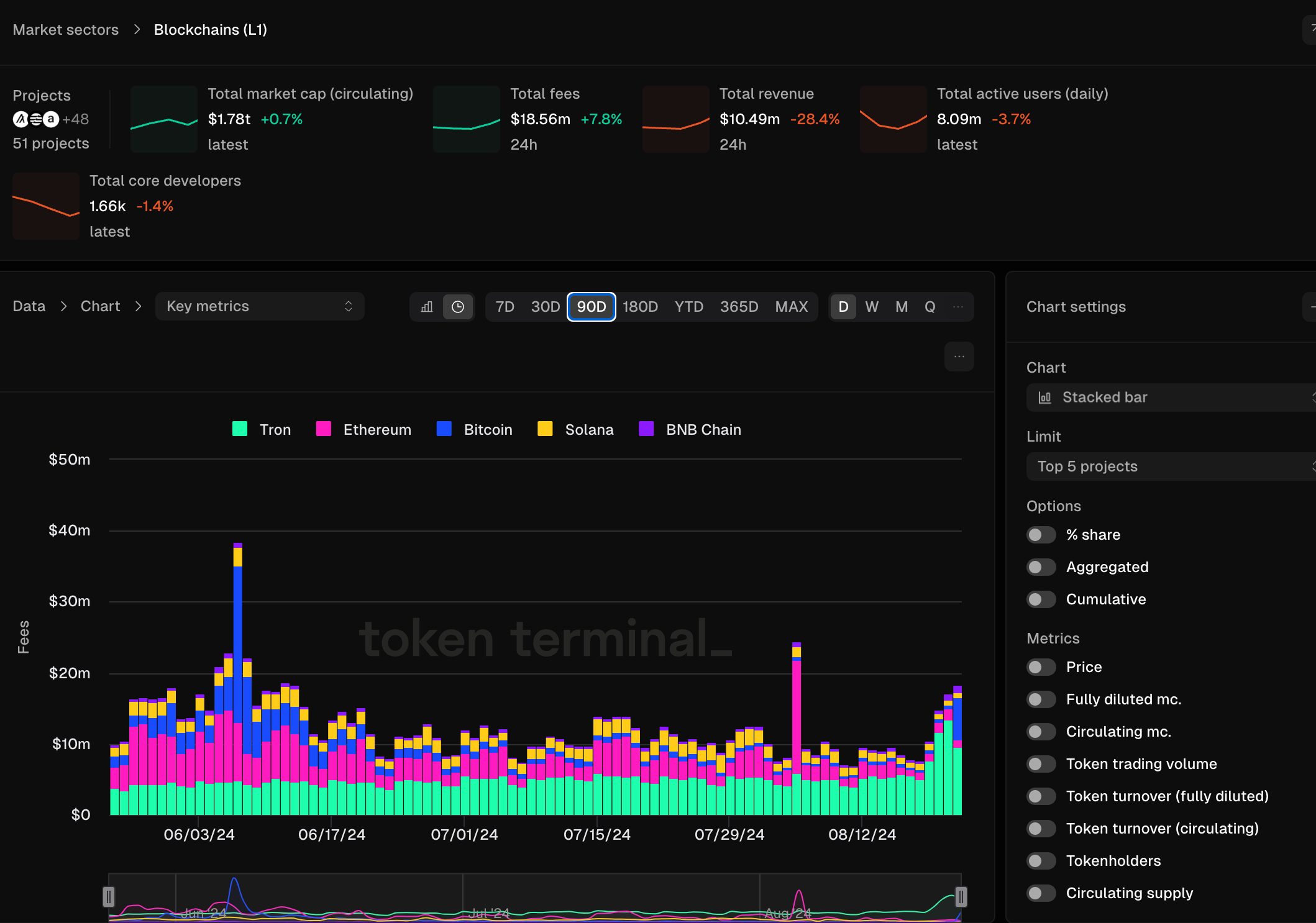Open total core developers sparkline thumbnail
1316x923 pixels.
[46, 206]
